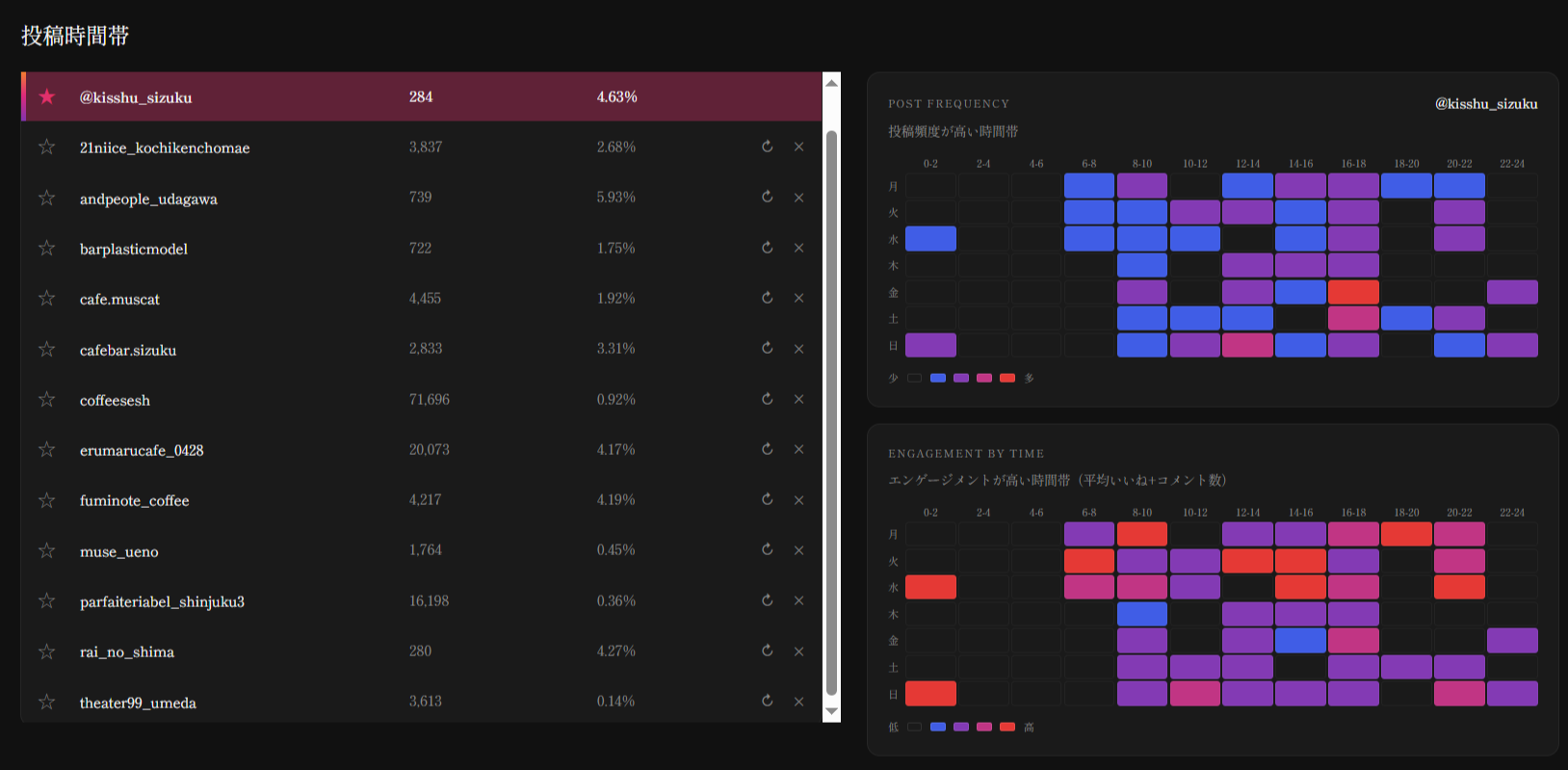Refresh the 21niice_kochikenchomae account data
Viewport: 1568px width, 770px height.
pyautogui.click(x=767, y=146)
